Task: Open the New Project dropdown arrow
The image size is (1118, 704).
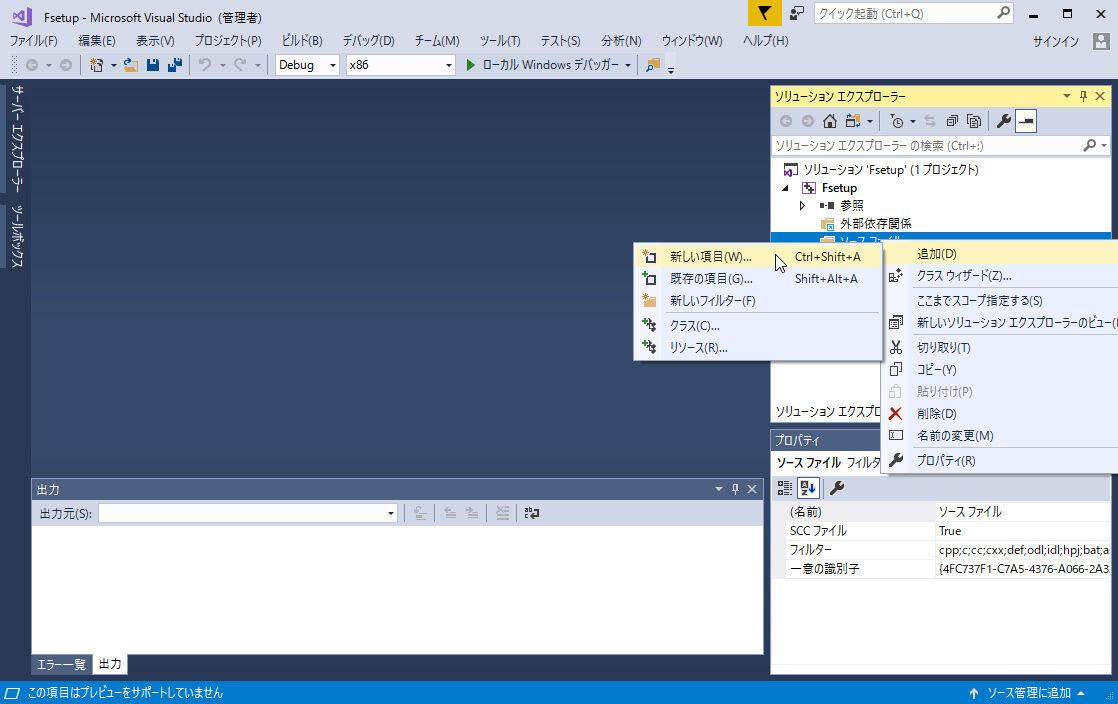Action: pyautogui.click(x=113, y=65)
